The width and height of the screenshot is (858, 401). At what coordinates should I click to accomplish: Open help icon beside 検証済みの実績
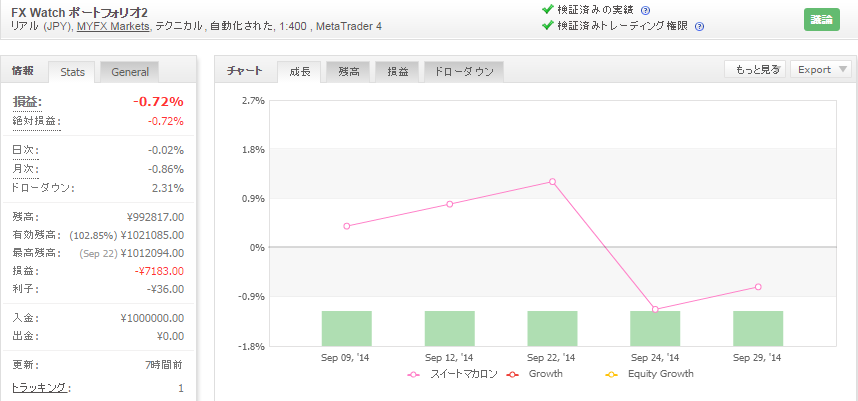645,10
